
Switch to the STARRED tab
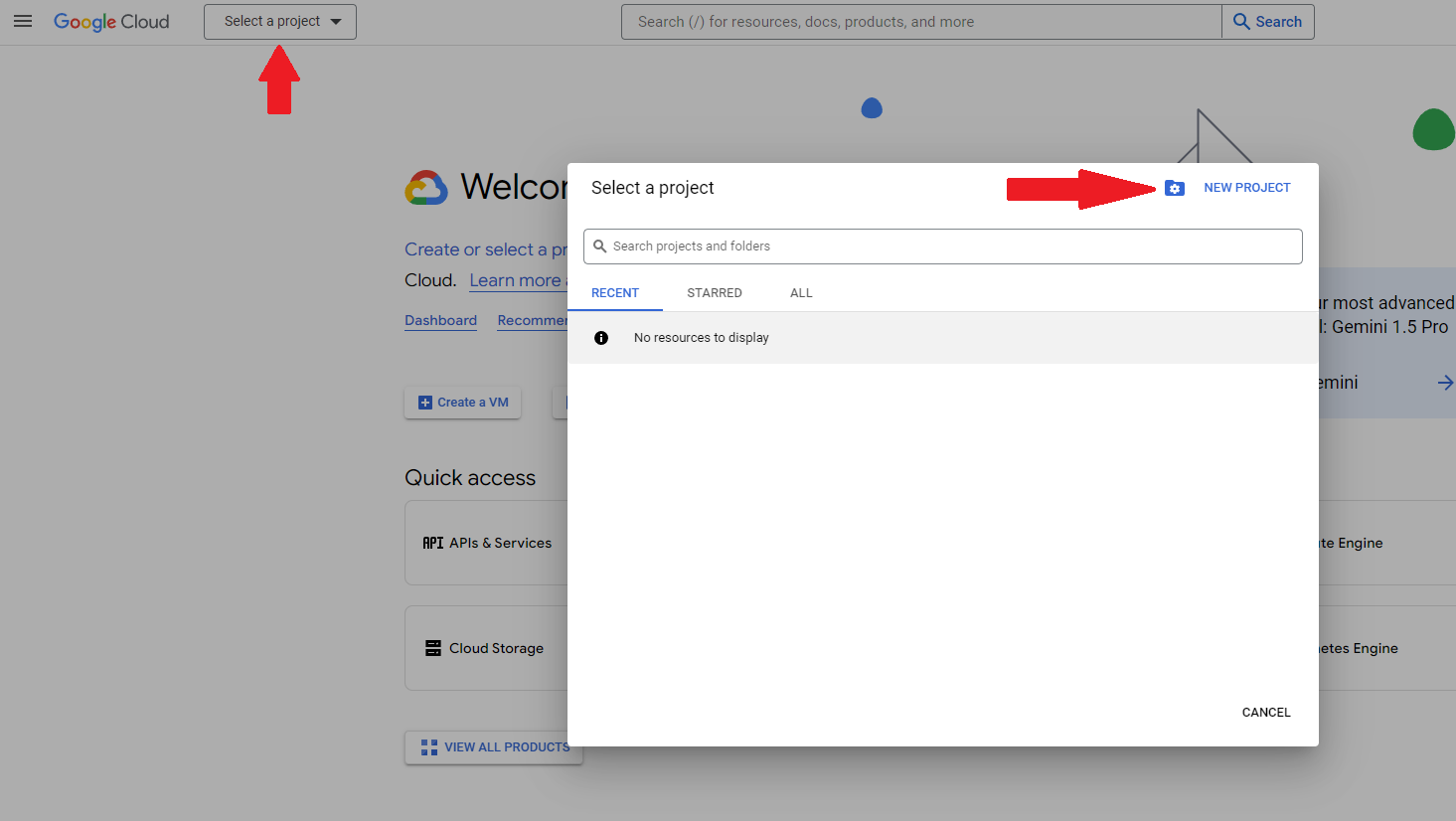click(x=715, y=293)
